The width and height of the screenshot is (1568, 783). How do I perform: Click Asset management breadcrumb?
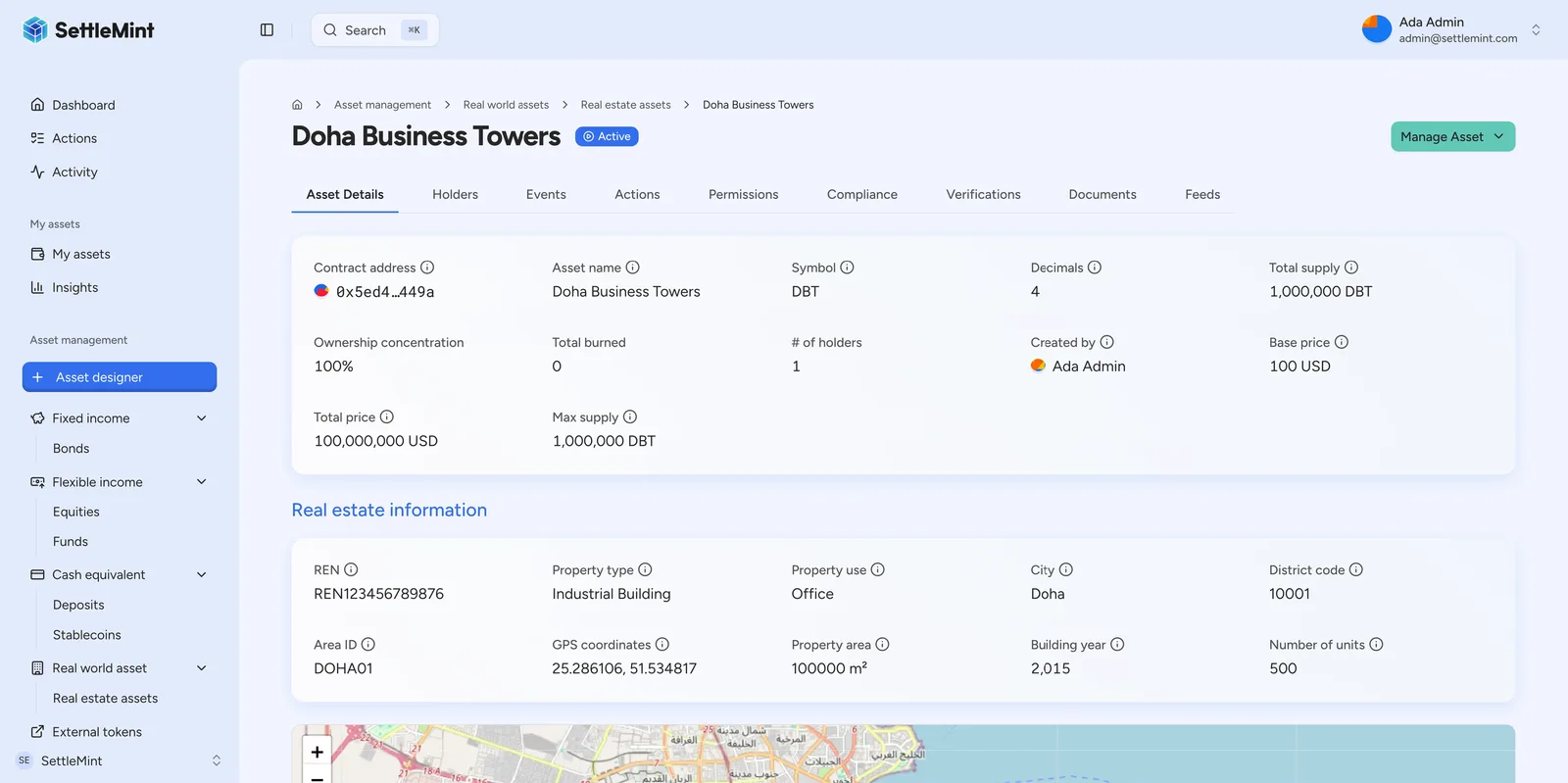382,105
